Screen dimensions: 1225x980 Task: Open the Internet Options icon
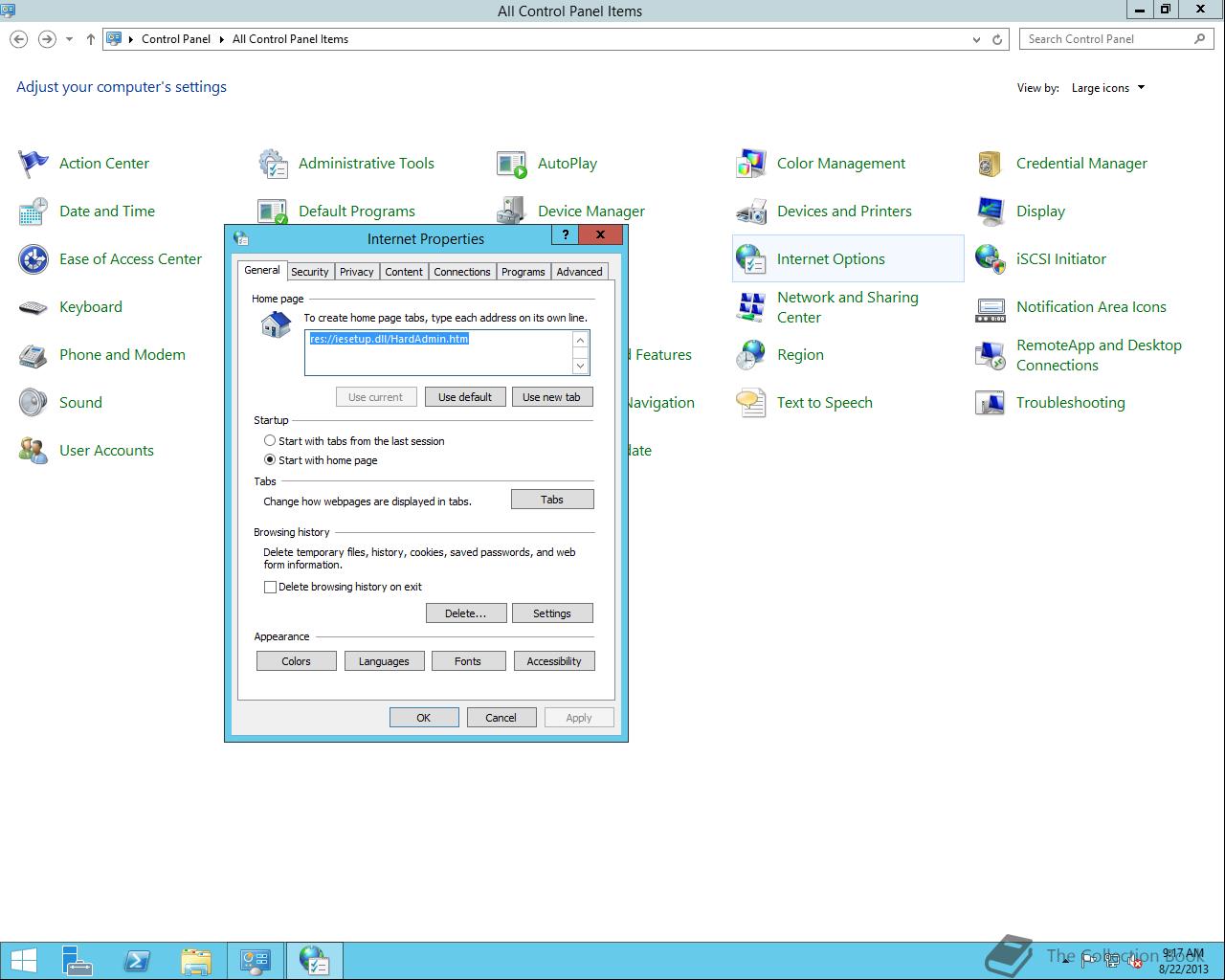tap(751, 259)
